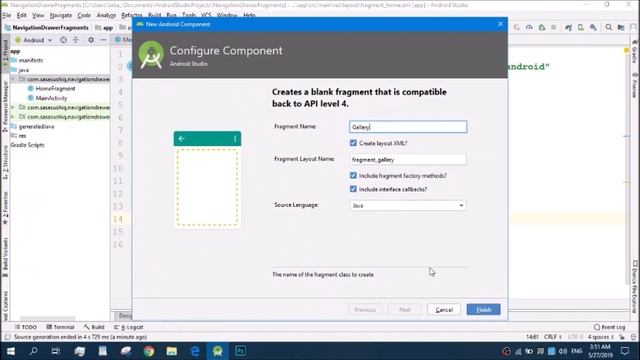Open the Windows notification center icon
The image size is (640, 360).
coord(625,351)
